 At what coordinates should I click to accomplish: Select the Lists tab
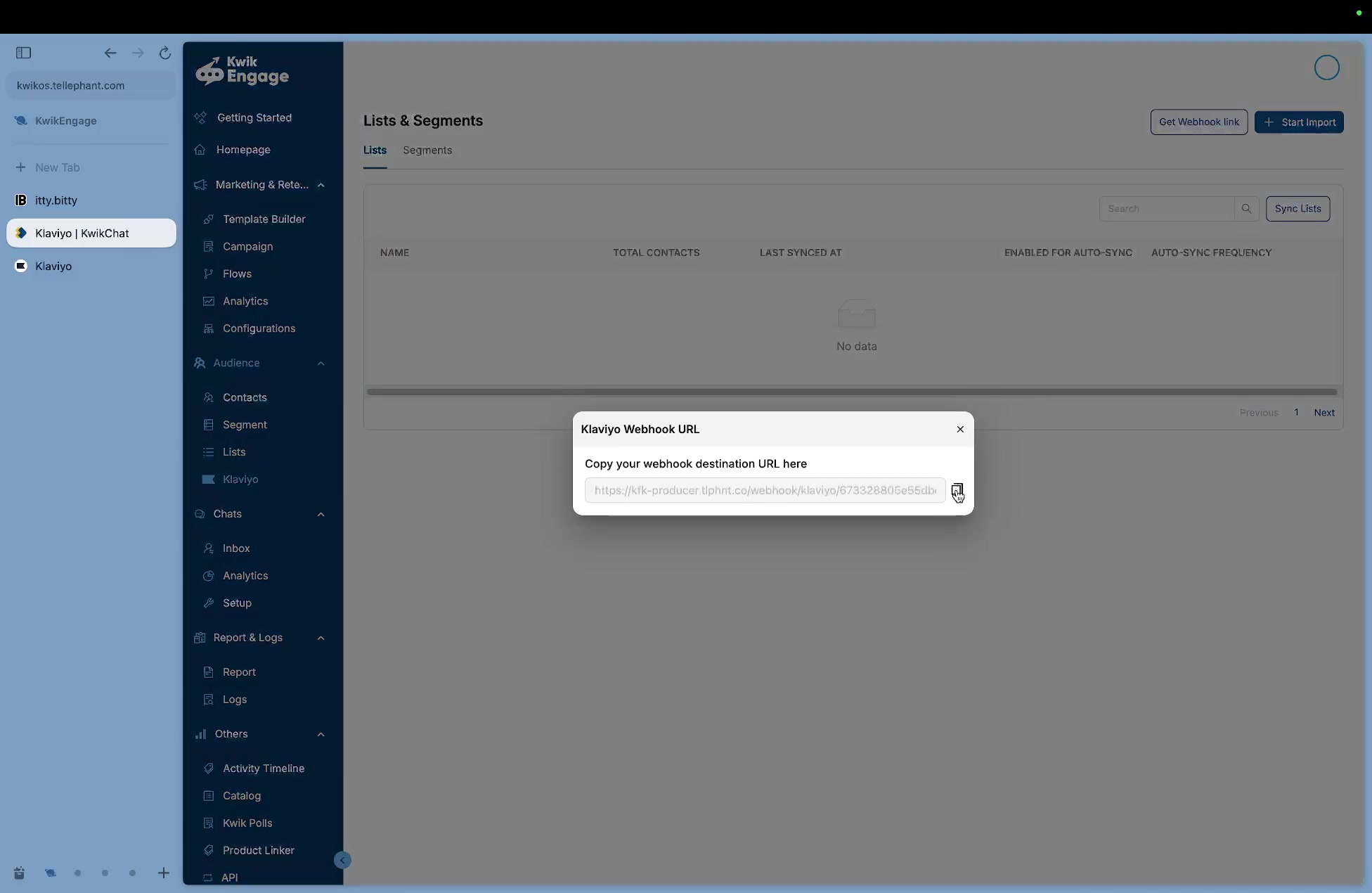click(375, 150)
